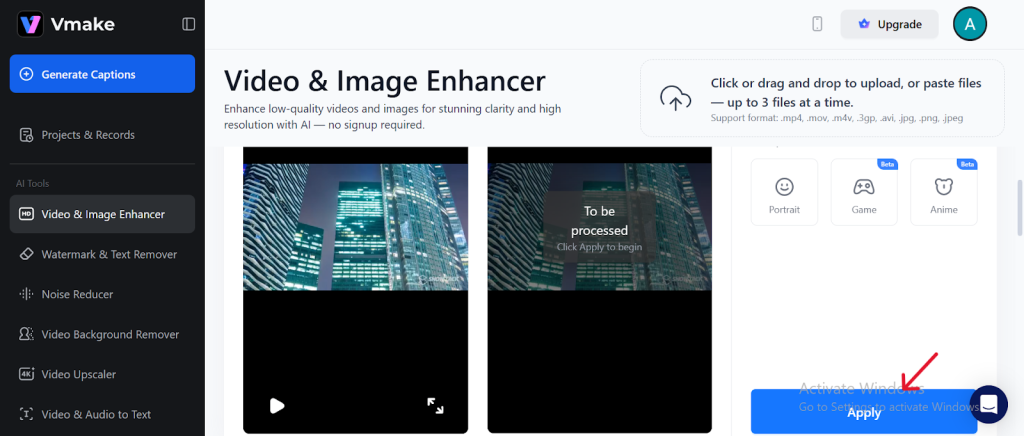Open Projects & Records
This screenshot has width=1024, height=436.
pos(88,135)
